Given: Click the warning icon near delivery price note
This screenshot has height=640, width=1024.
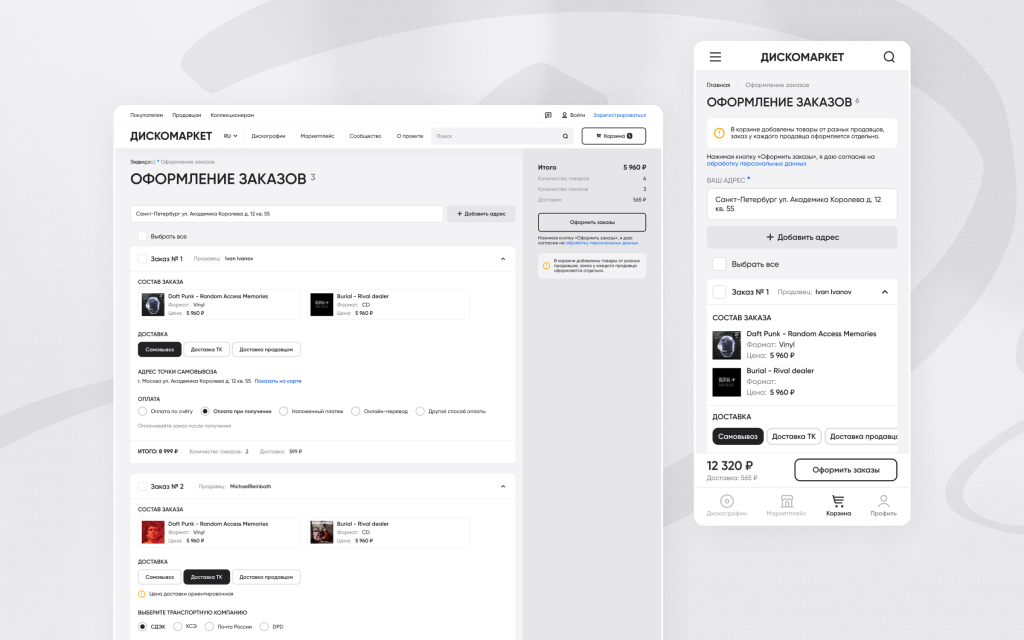Looking at the screenshot, I should [x=142, y=594].
